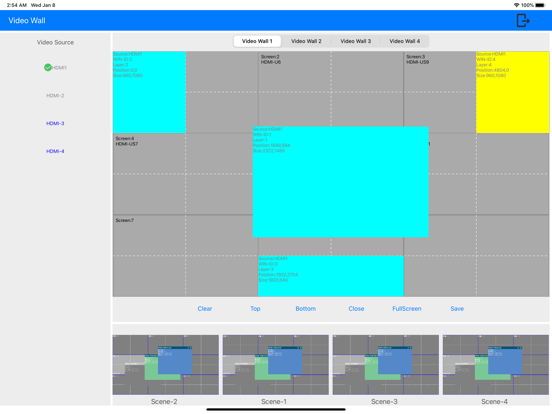This screenshot has width=552, height=414.
Task: Tap the logout icon in header
Action: (x=523, y=20)
